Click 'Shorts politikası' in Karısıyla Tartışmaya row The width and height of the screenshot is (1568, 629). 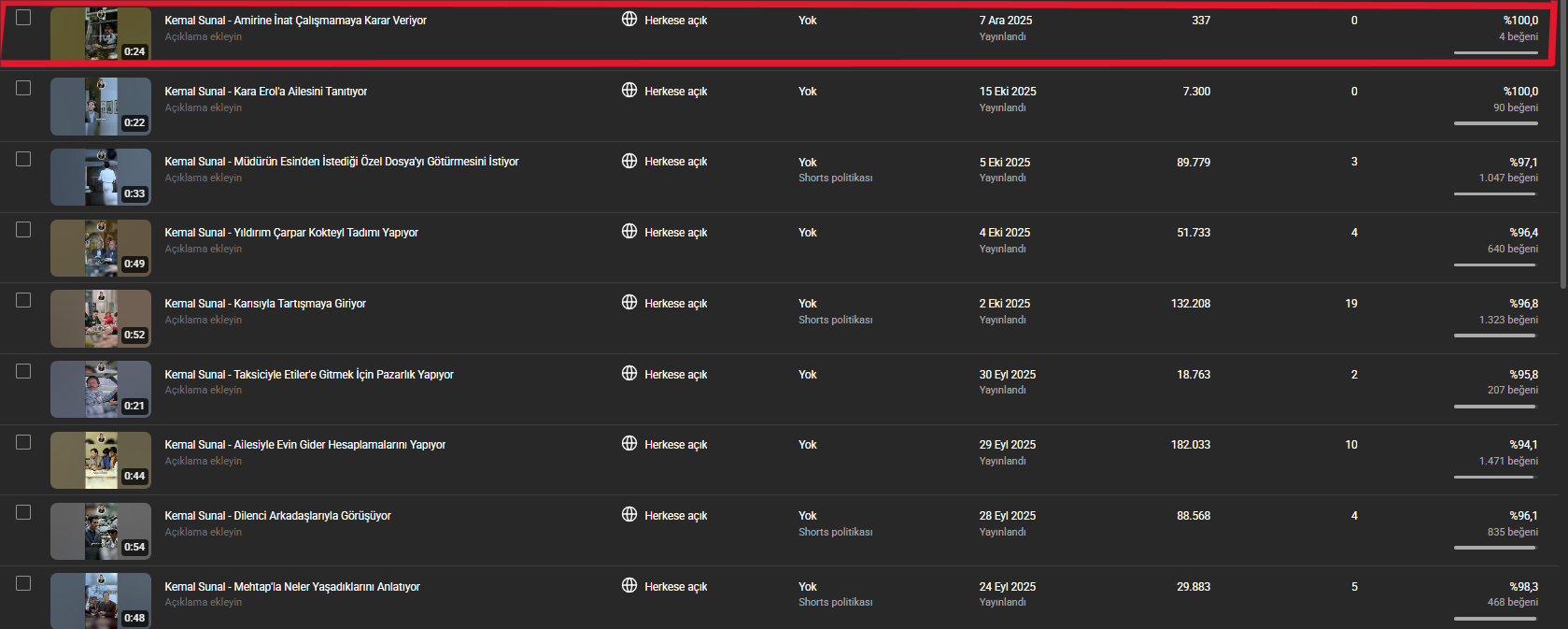835,320
